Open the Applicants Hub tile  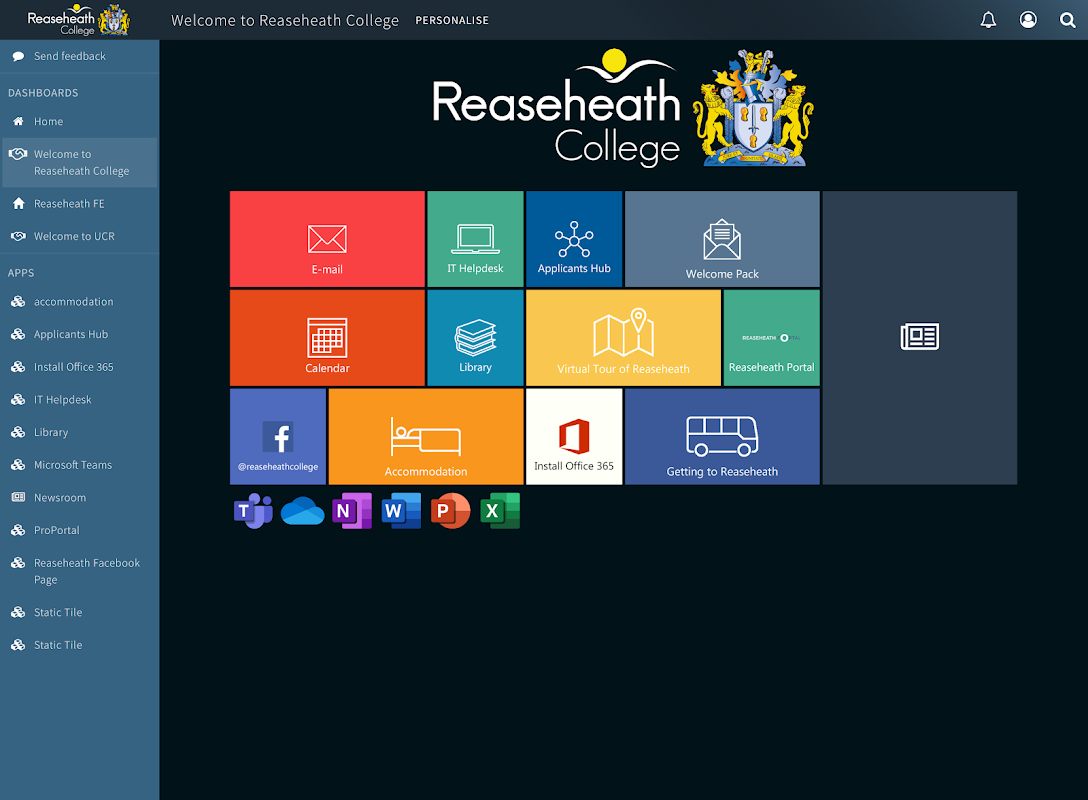[x=574, y=239]
